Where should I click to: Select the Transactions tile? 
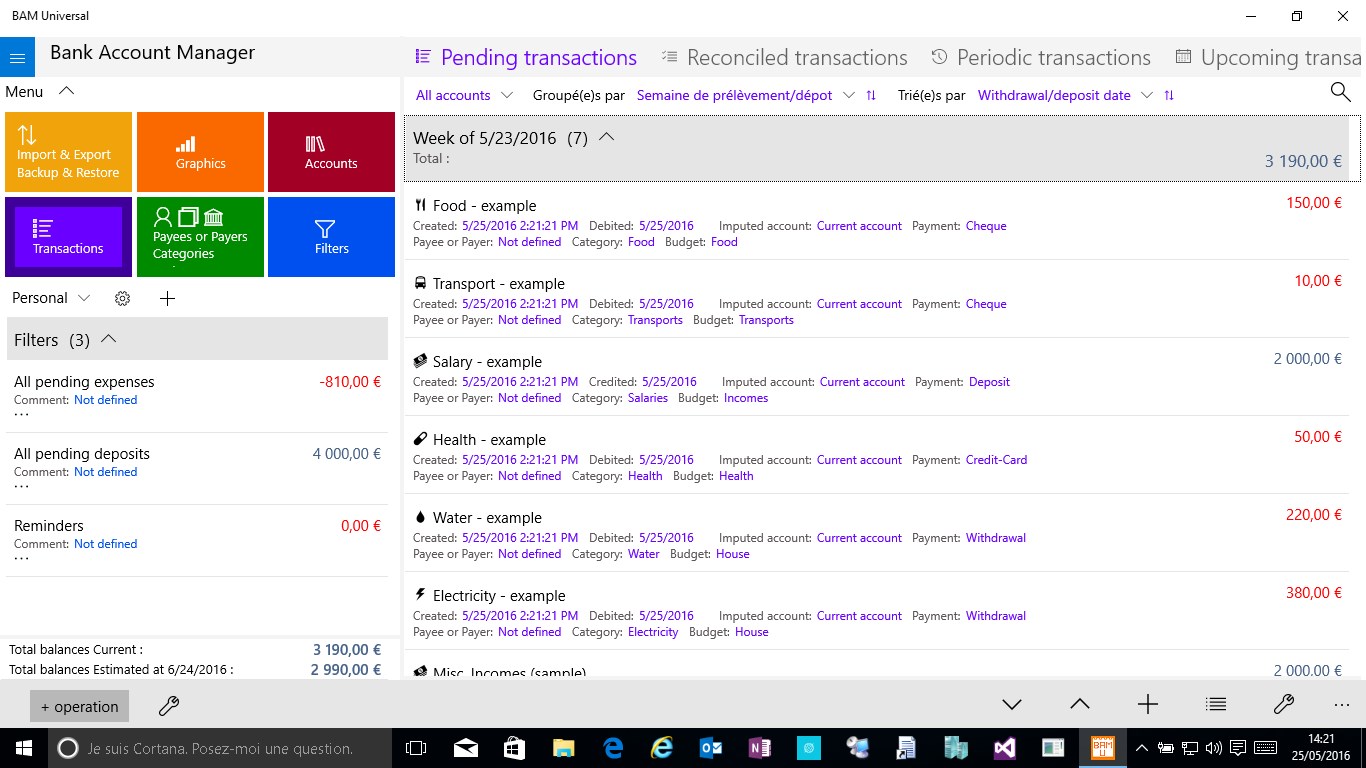click(x=68, y=237)
